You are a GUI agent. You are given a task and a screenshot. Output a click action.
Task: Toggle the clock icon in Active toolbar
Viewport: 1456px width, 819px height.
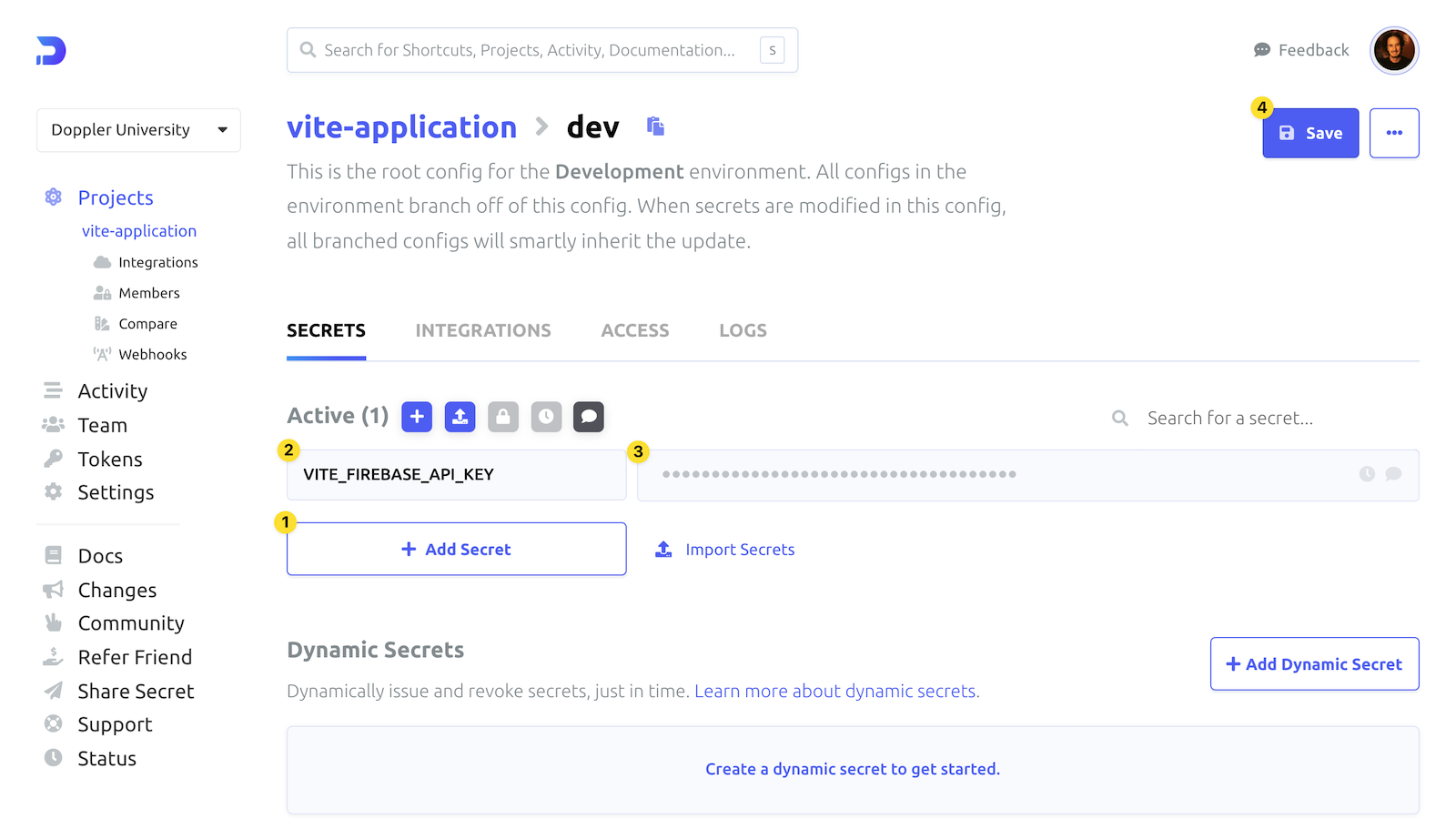[x=546, y=417]
